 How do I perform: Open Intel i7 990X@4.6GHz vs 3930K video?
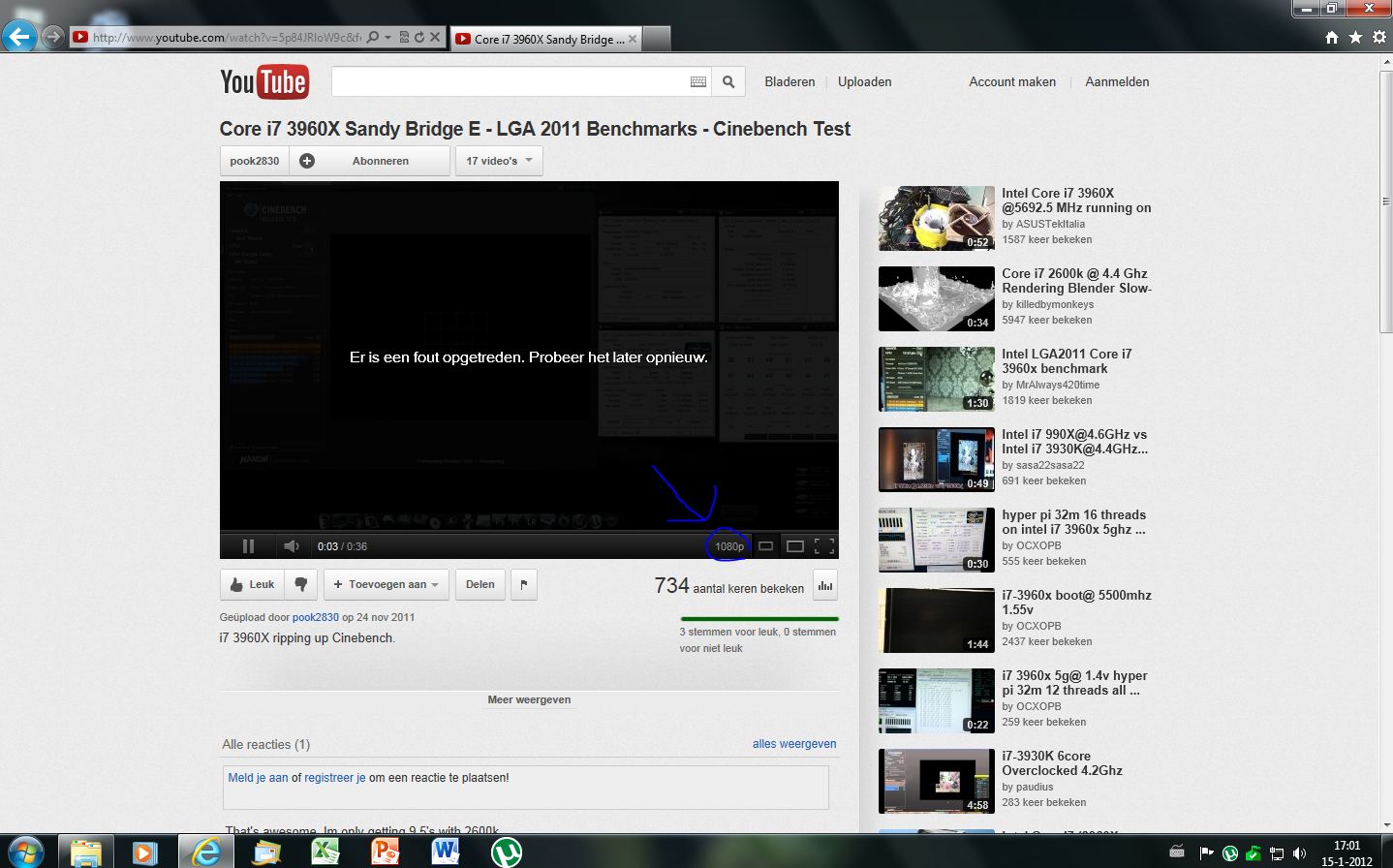pos(1015,458)
